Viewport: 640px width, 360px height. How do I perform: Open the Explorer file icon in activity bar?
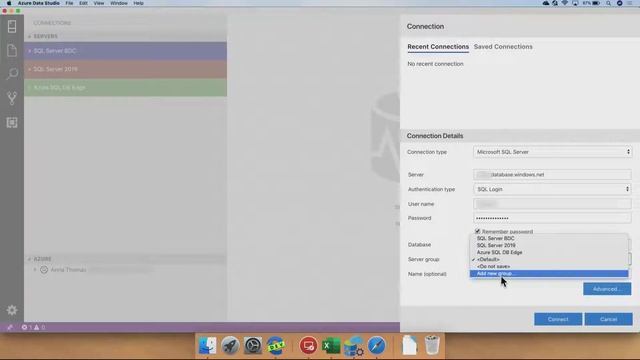(x=12, y=50)
